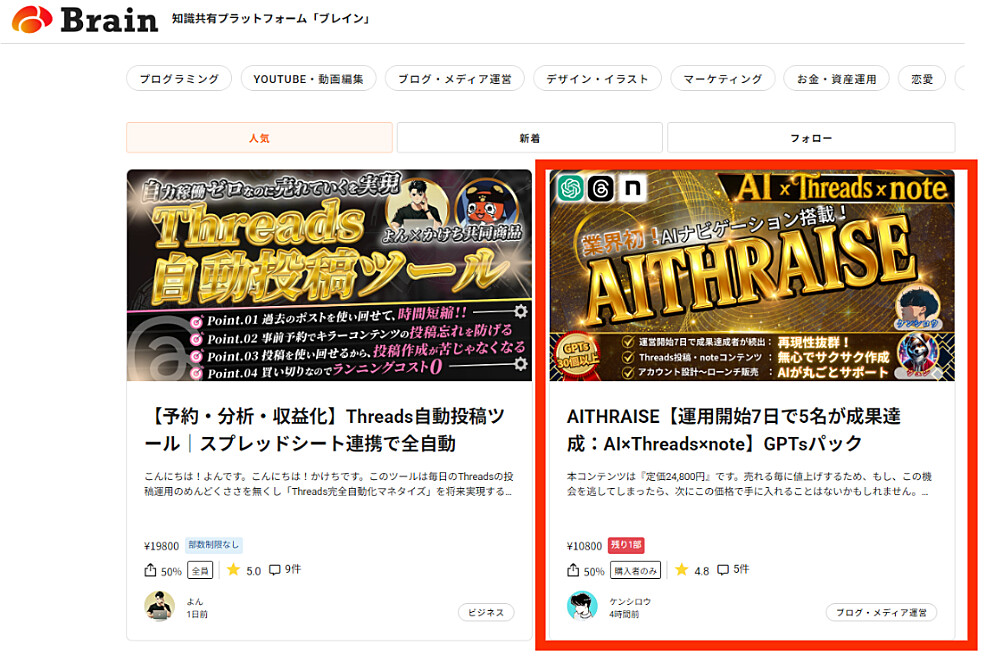Screen dimensions: 994x670
Task: Click the star rating 4.8 icon
Action: [681, 570]
